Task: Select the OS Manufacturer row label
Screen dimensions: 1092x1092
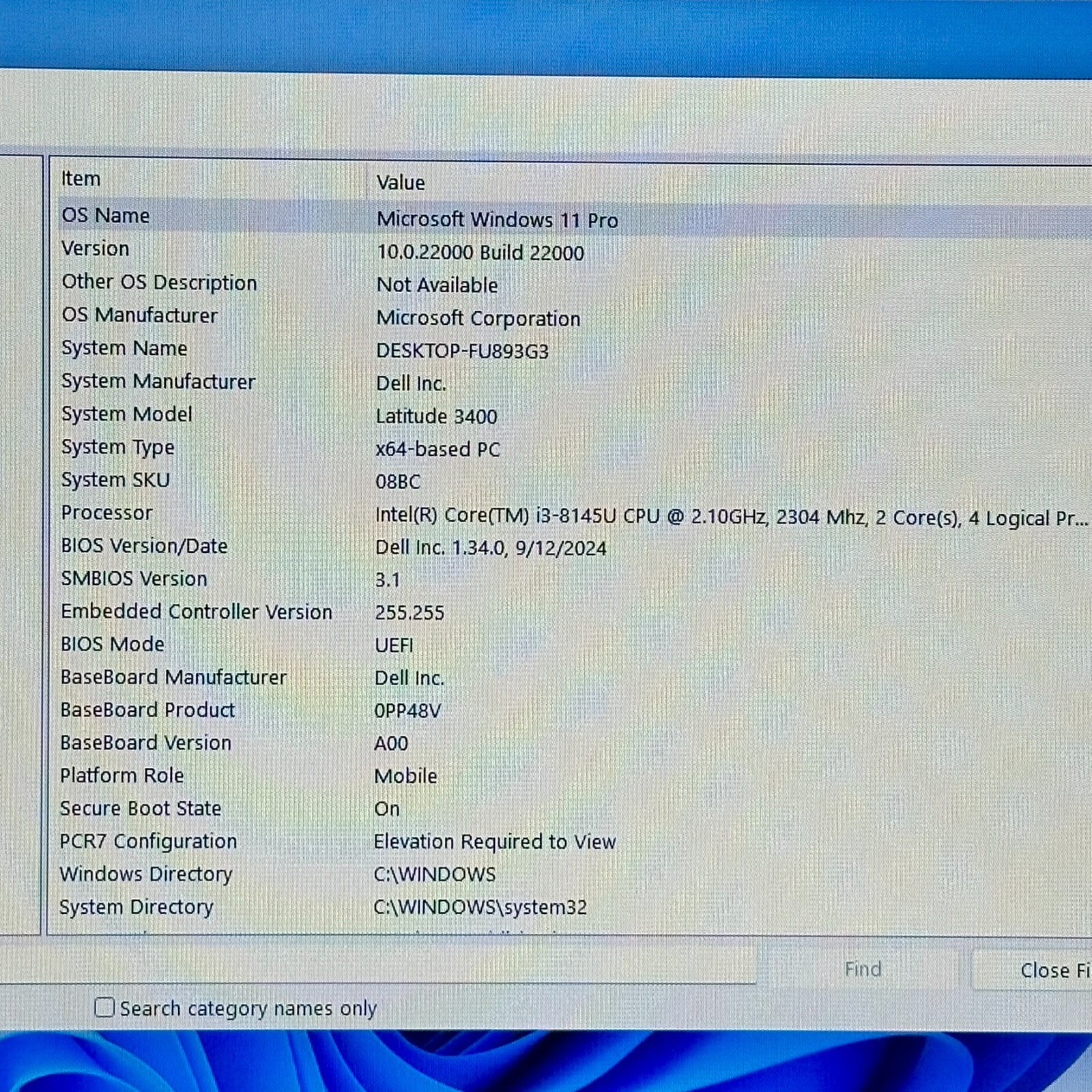Action: [139, 315]
